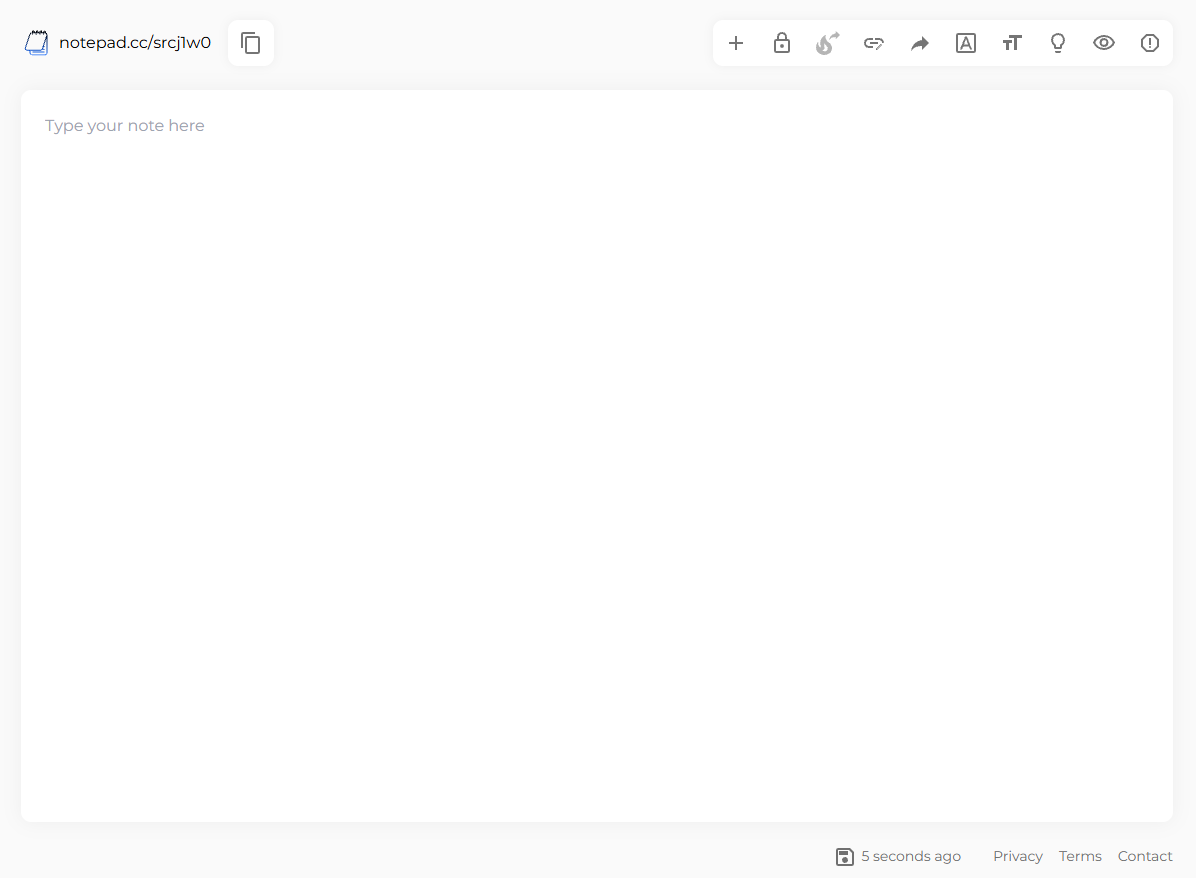Click the notepad logo icon
The width and height of the screenshot is (1196, 878).
click(x=36, y=43)
